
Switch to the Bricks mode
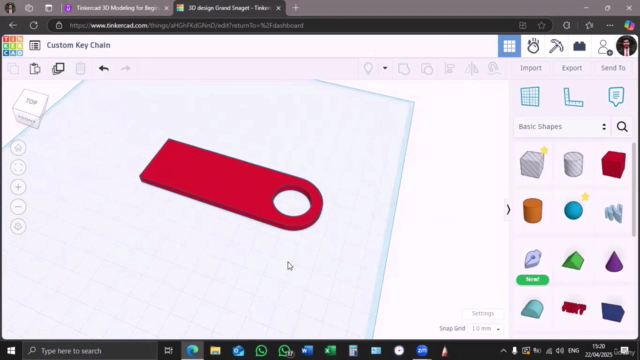click(x=579, y=46)
